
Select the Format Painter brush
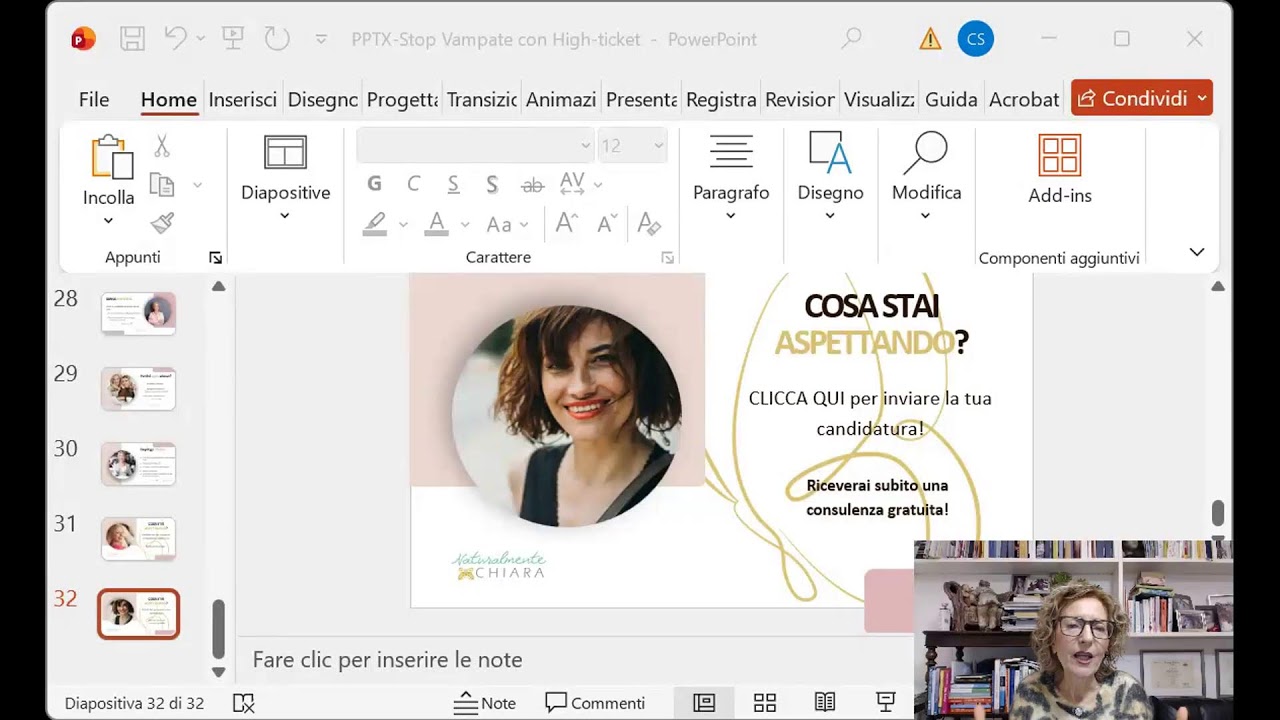(162, 222)
